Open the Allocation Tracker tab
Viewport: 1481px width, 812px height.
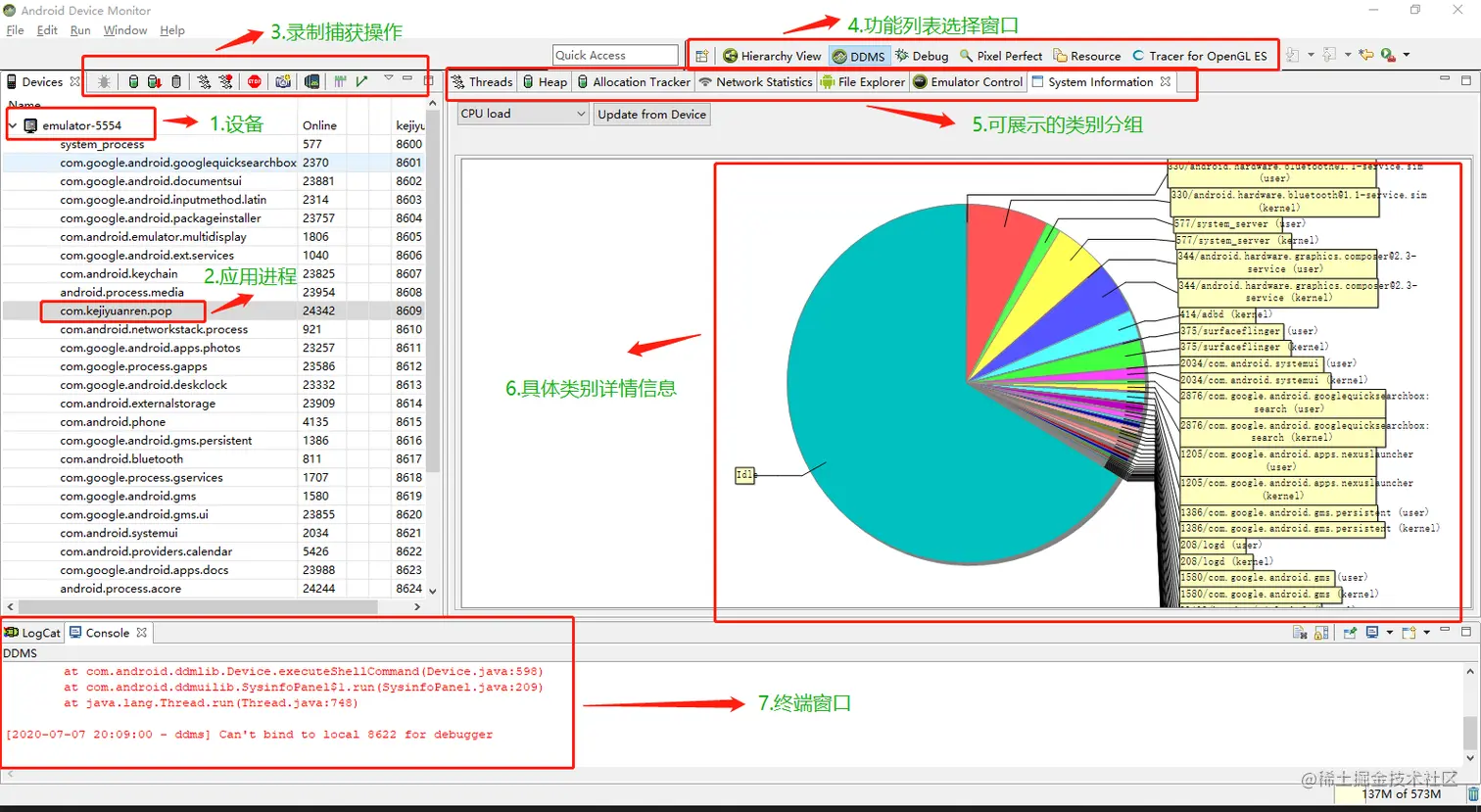pyautogui.click(x=634, y=82)
